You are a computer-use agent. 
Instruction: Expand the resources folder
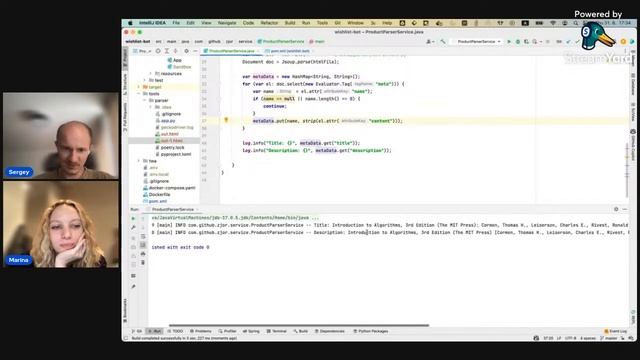[x=151, y=73]
